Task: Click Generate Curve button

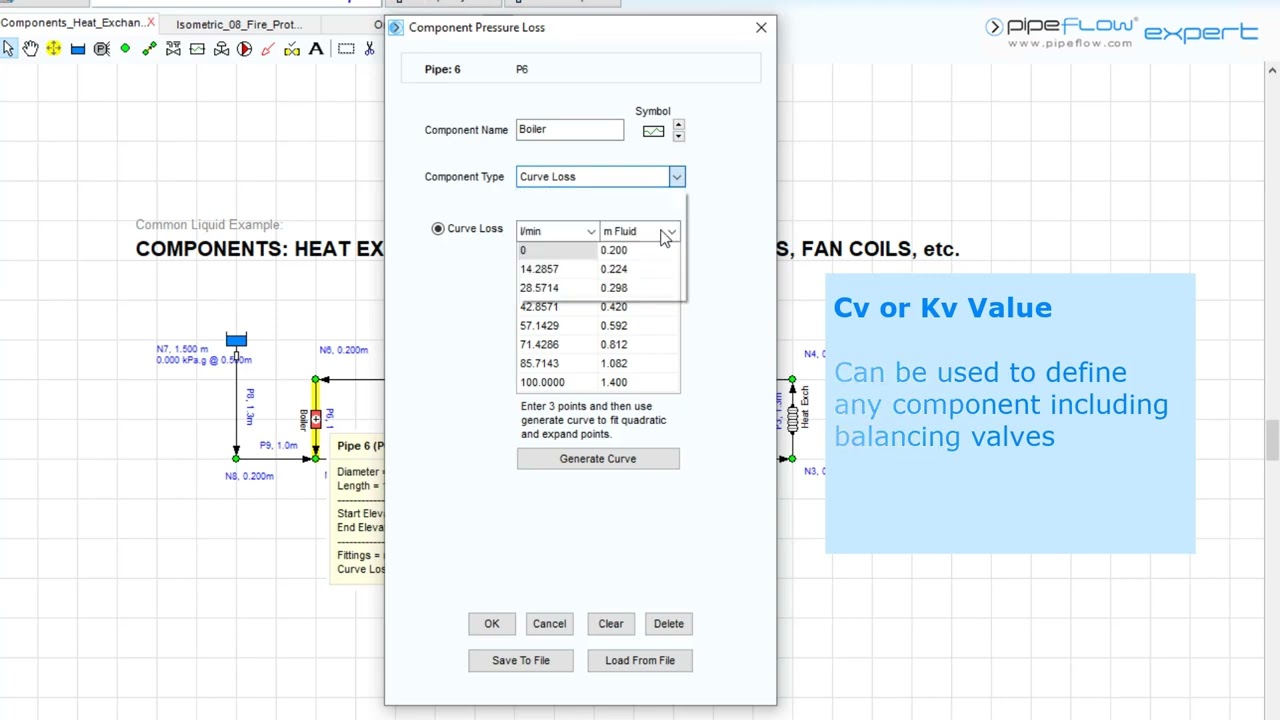Action: [598, 459]
